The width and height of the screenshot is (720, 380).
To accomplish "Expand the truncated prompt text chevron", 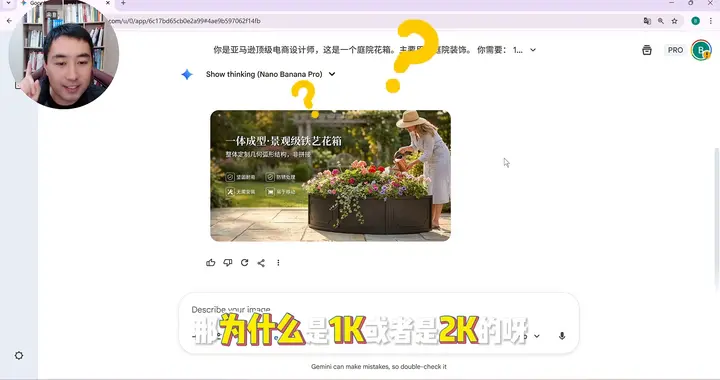I will pos(533,50).
